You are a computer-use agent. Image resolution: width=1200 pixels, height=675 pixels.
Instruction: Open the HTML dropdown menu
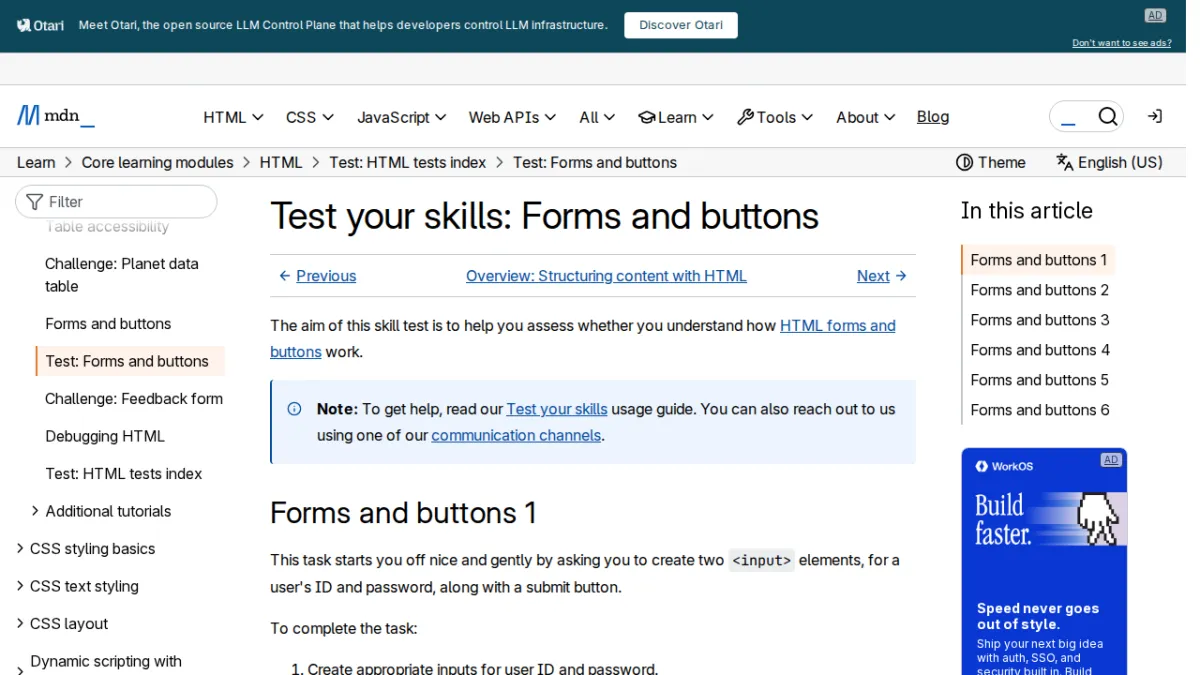point(233,117)
